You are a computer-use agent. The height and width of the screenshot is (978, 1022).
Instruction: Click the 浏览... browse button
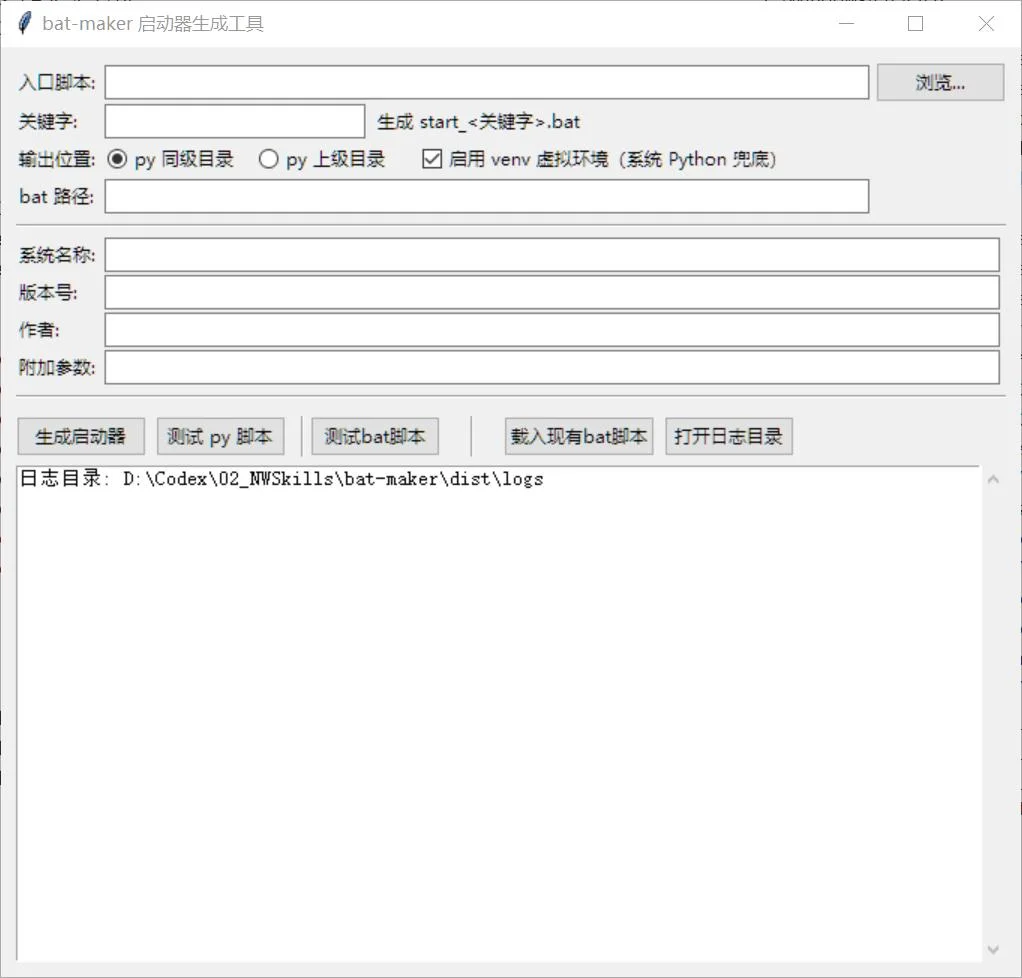pos(940,82)
